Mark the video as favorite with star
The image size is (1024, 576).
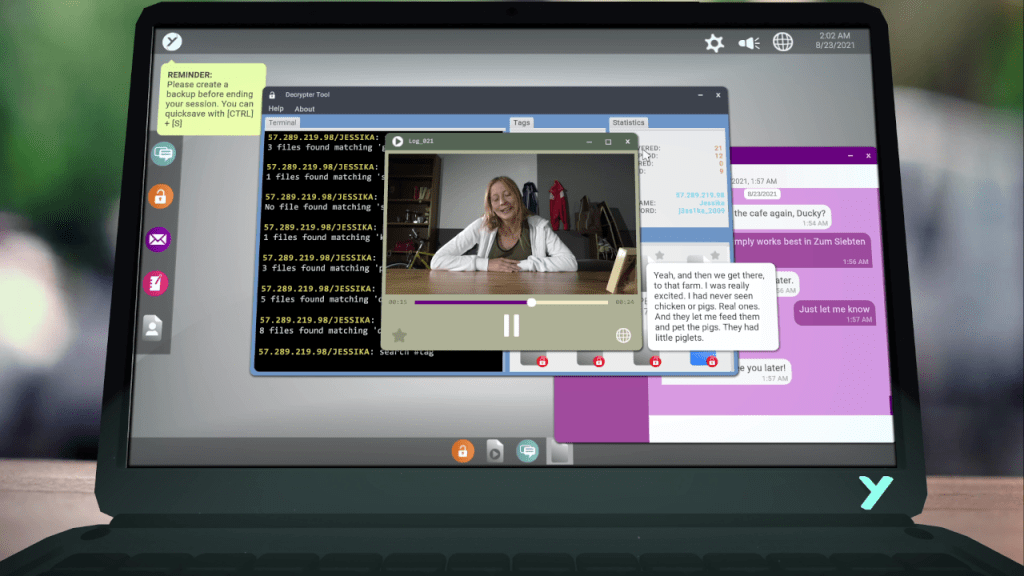(399, 336)
